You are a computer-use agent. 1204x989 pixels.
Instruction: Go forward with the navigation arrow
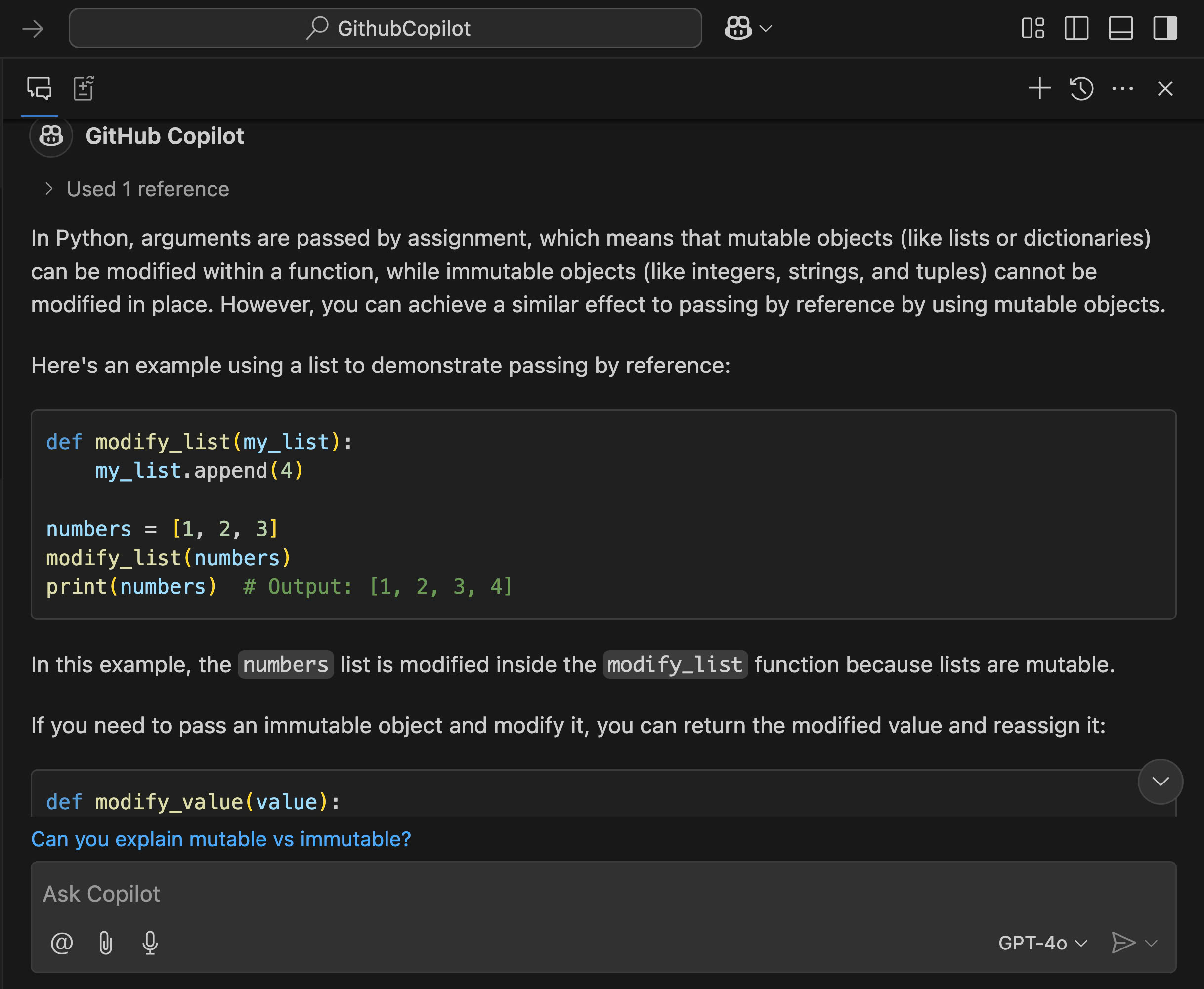click(33, 29)
